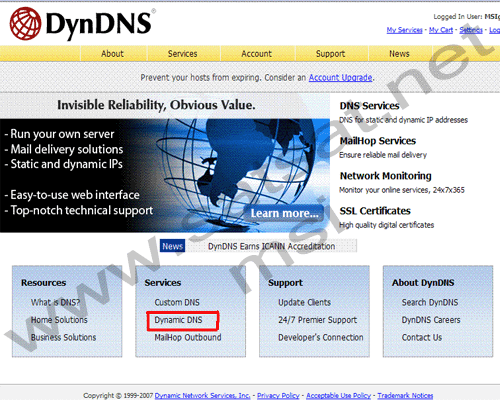Open the MailHop Services heading
500x400 pixels.
[x=378, y=141]
